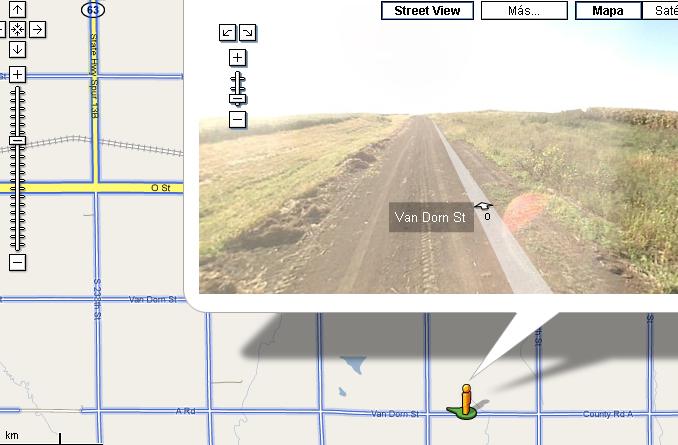This screenshot has height=445, width=678.
Task: Pan the map right with the arrow
Action: point(38,29)
